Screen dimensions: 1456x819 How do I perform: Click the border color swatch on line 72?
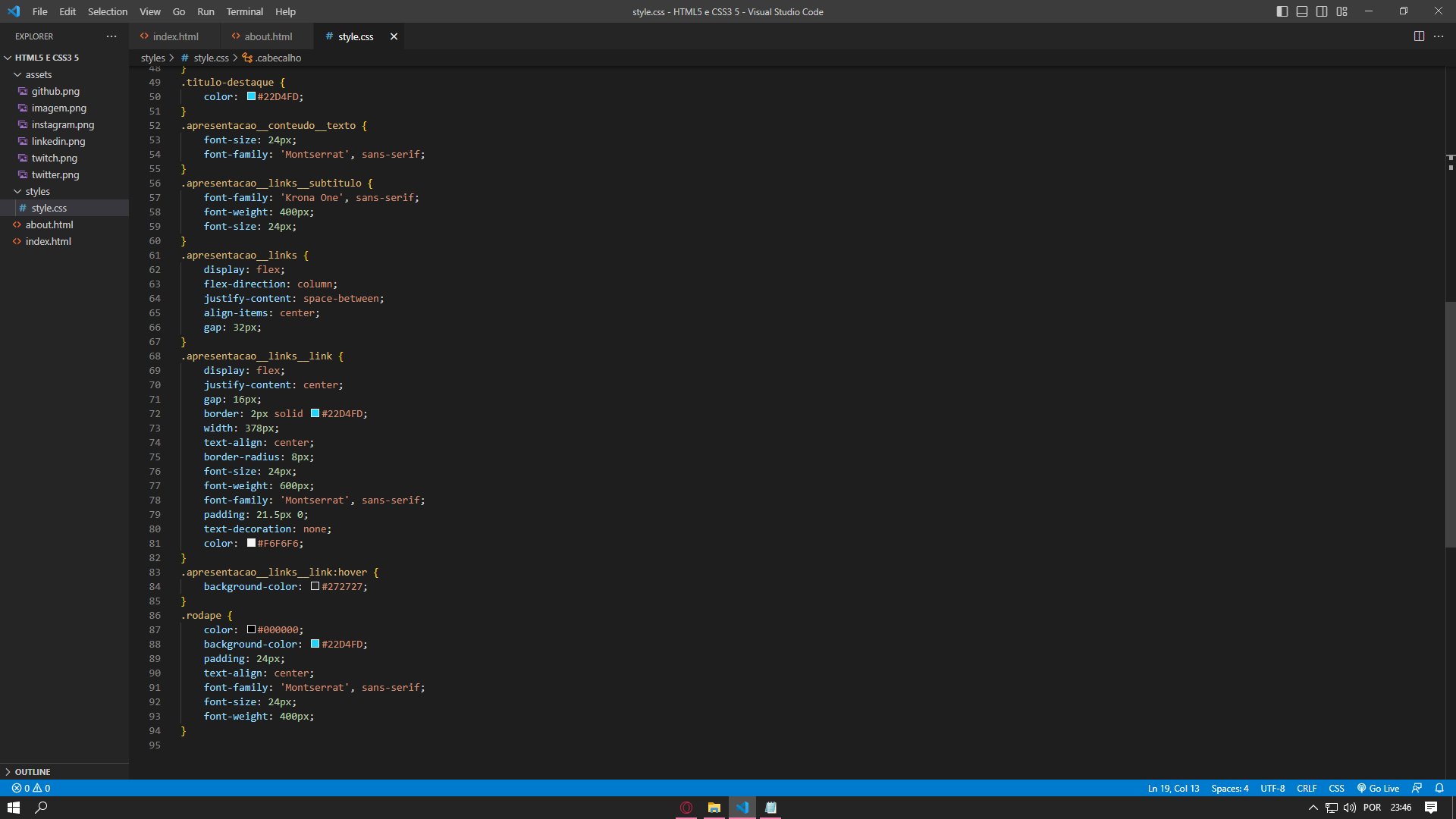[x=315, y=413]
